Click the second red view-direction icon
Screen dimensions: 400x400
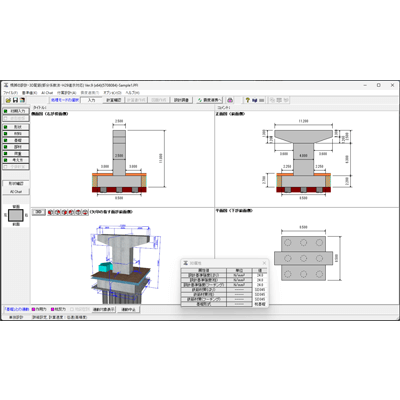click(x=57, y=212)
